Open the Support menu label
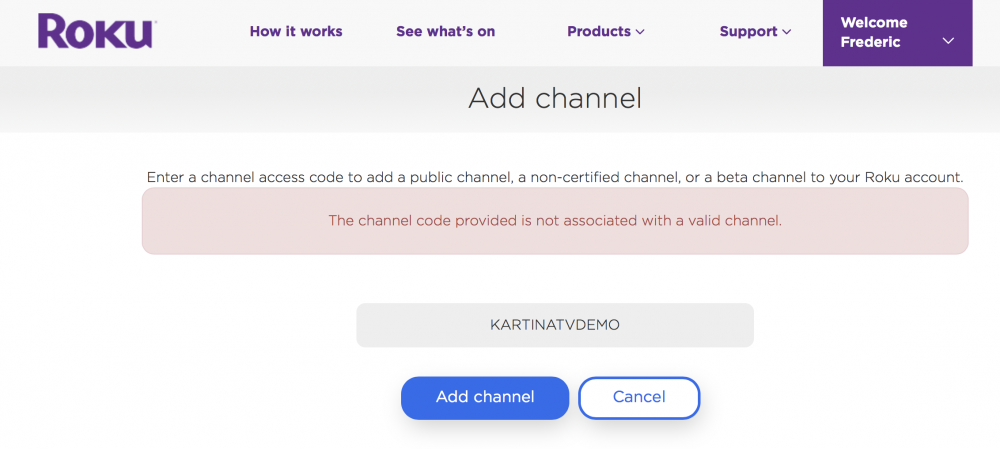Image resolution: width=1000 pixels, height=449 pixels. 748,31
